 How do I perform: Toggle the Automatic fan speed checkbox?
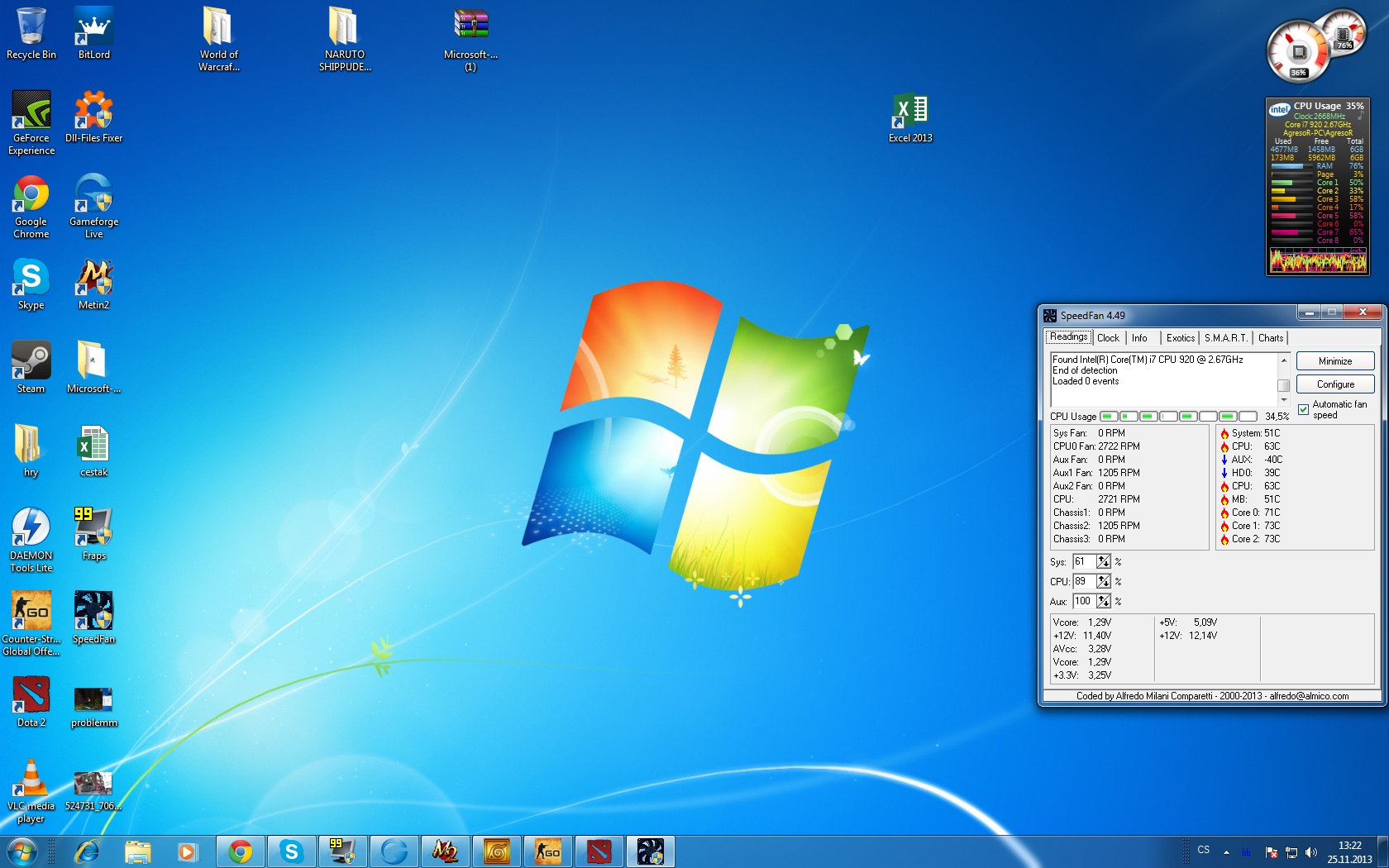tap(1304, 410)
